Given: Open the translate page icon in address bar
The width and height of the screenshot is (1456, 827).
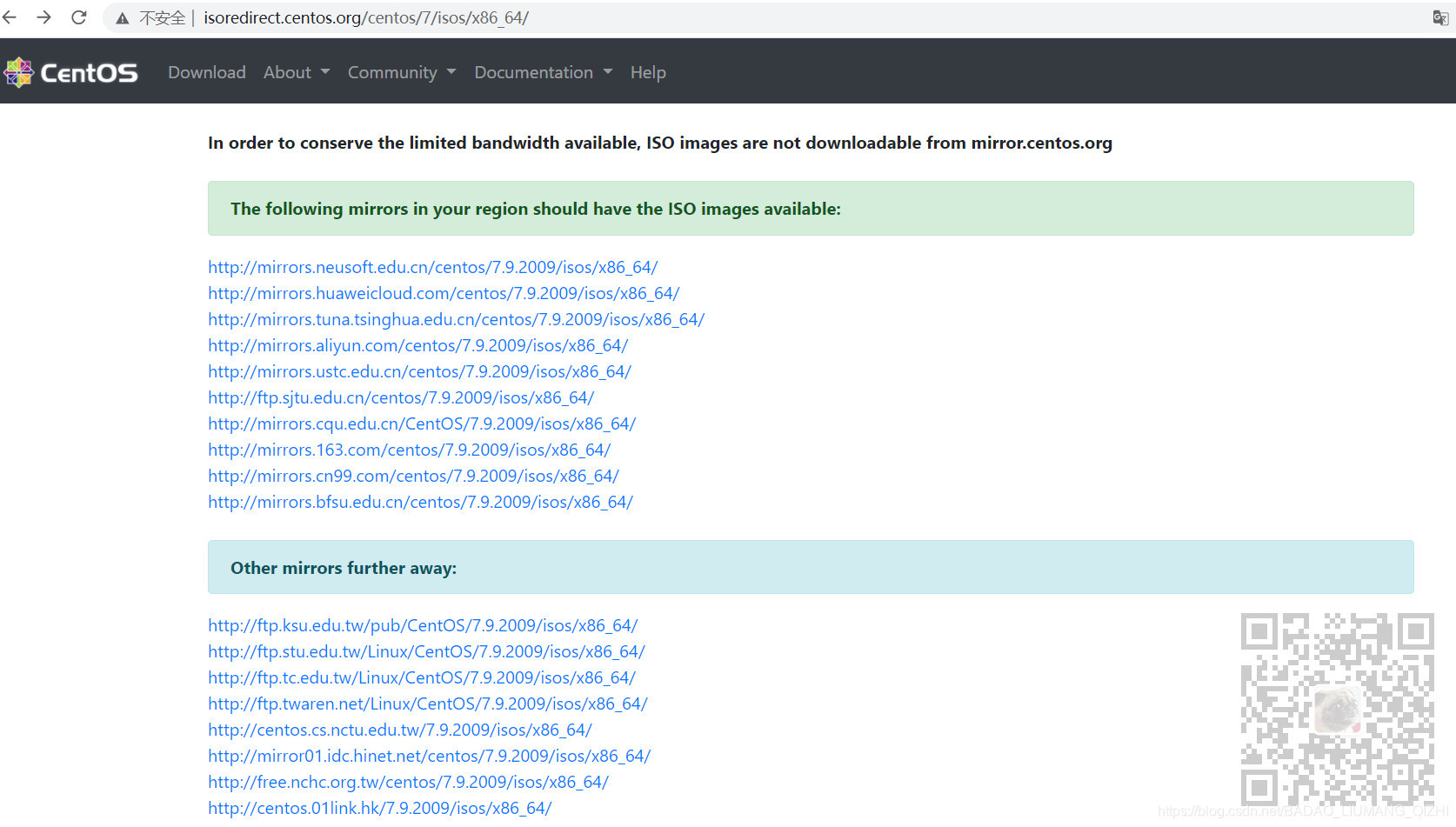Looking at the screenshot, I should (x=1440, y=17).
